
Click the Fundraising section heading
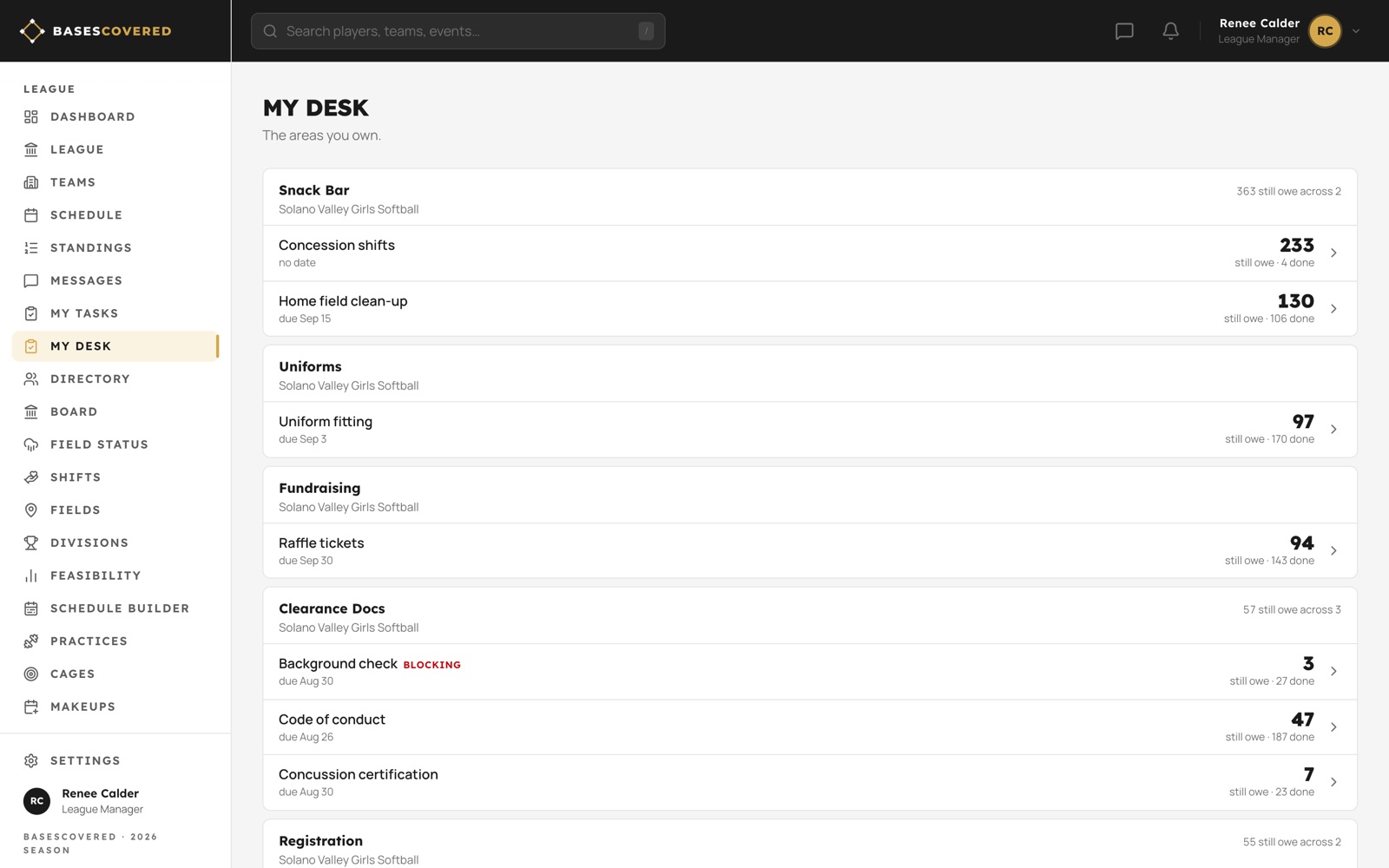pos(319,489)
